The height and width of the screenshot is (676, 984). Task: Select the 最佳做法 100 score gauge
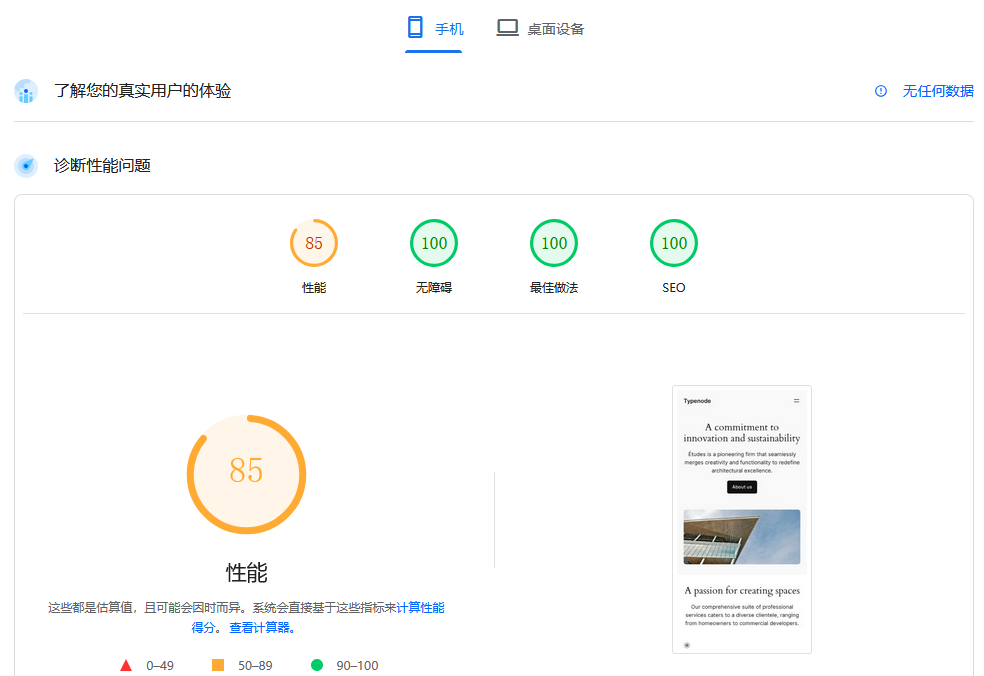[x=554, y=243]
